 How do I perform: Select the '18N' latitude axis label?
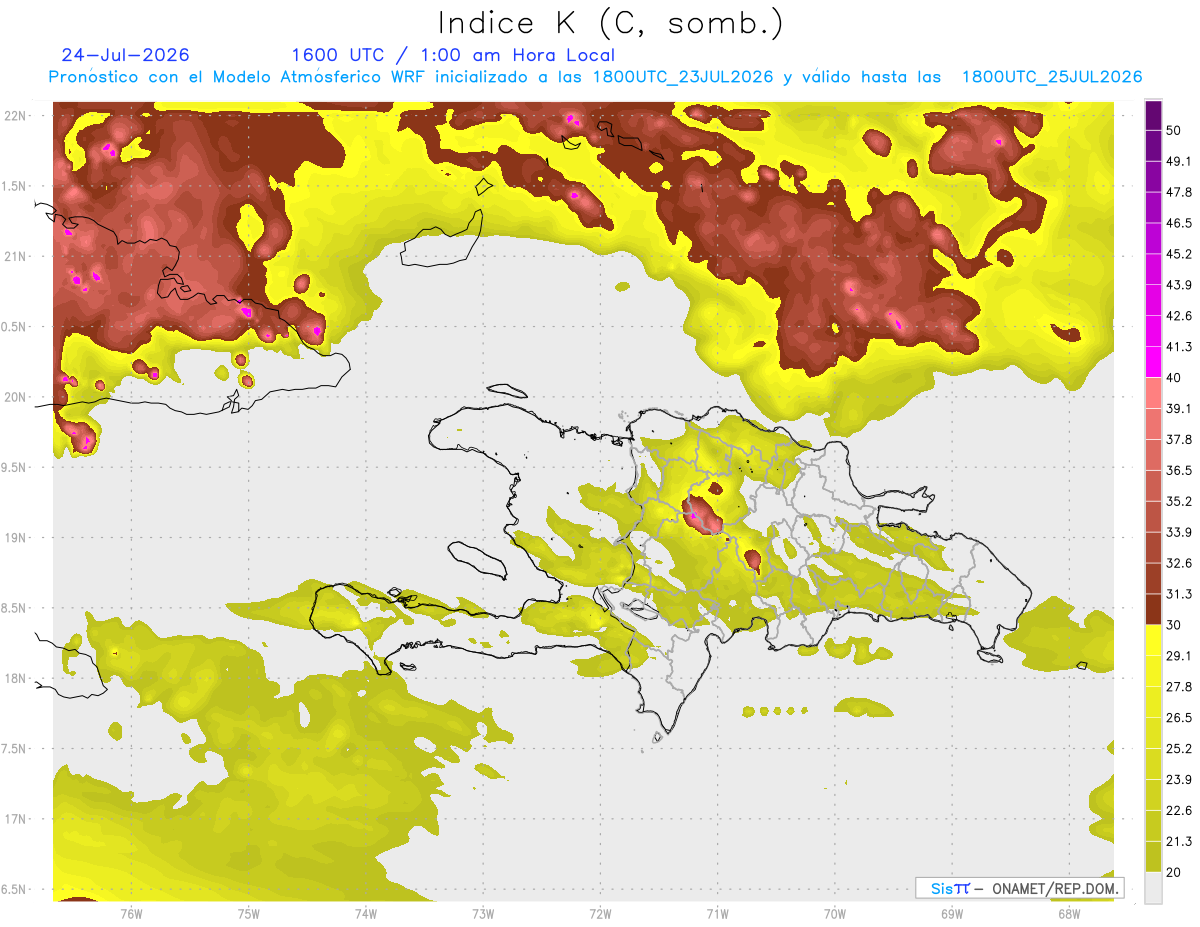[17, 679]
